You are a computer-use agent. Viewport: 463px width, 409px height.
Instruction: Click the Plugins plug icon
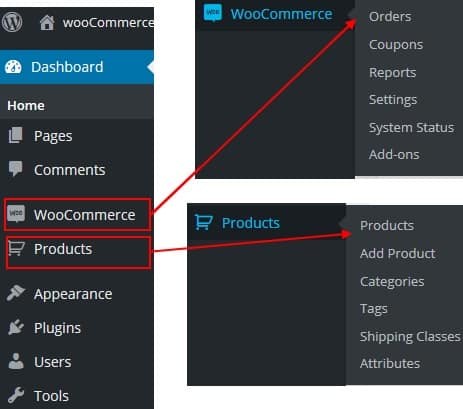pos(16,327)
